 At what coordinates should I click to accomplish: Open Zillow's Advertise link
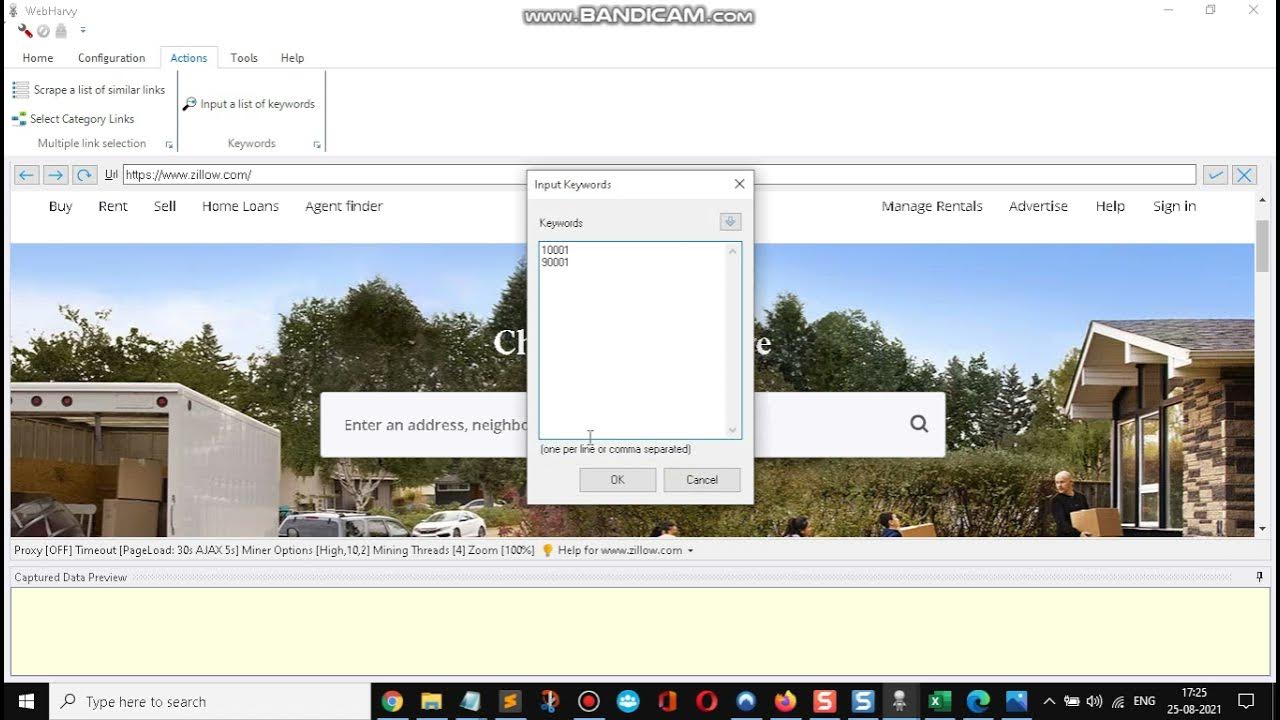click(1038, 206)
